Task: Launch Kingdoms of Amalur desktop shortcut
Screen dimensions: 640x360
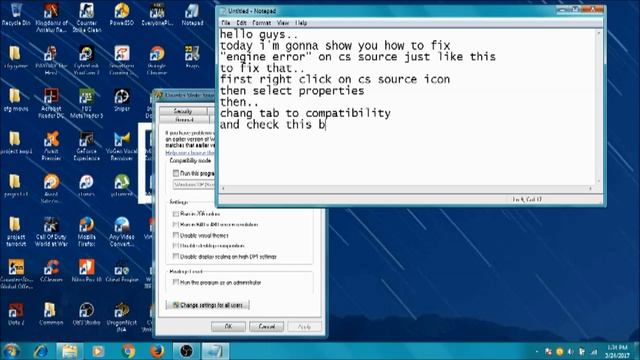Action: pos(51,17)
